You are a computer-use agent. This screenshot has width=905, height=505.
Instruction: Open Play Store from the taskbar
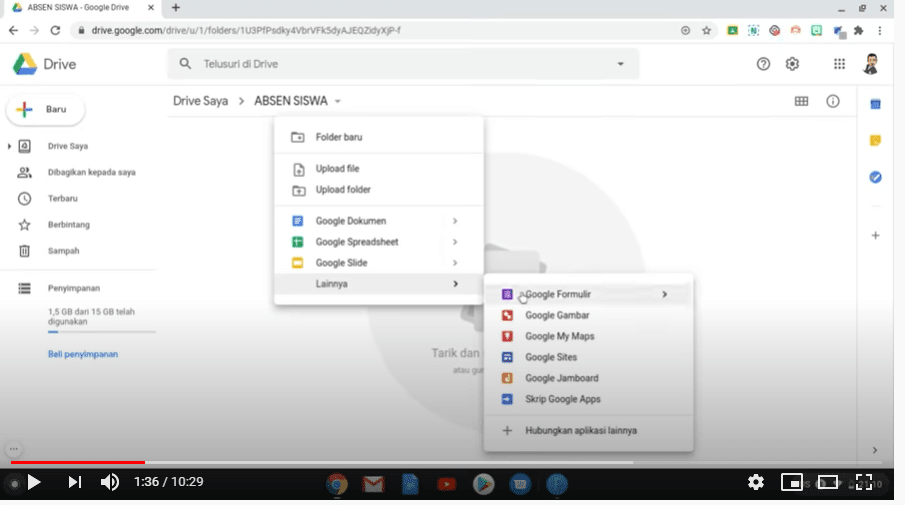click(483, 484)
